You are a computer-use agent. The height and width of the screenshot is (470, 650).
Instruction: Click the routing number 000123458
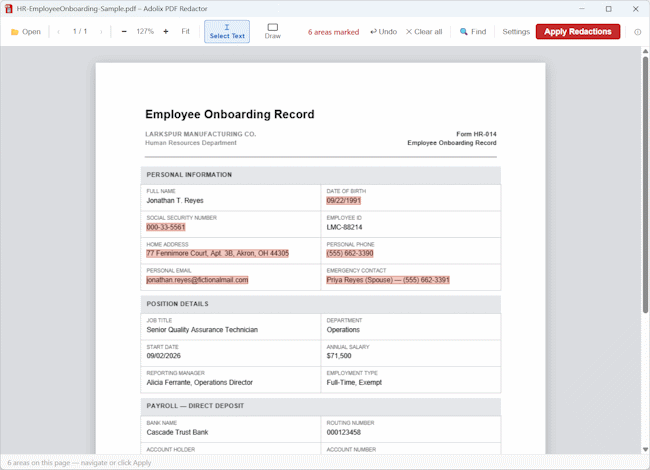[x=344, y=432]
